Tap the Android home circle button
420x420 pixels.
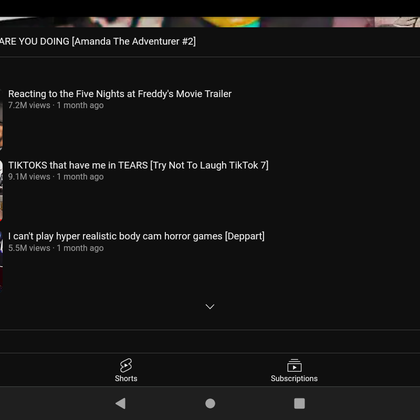tap(210, 403)
